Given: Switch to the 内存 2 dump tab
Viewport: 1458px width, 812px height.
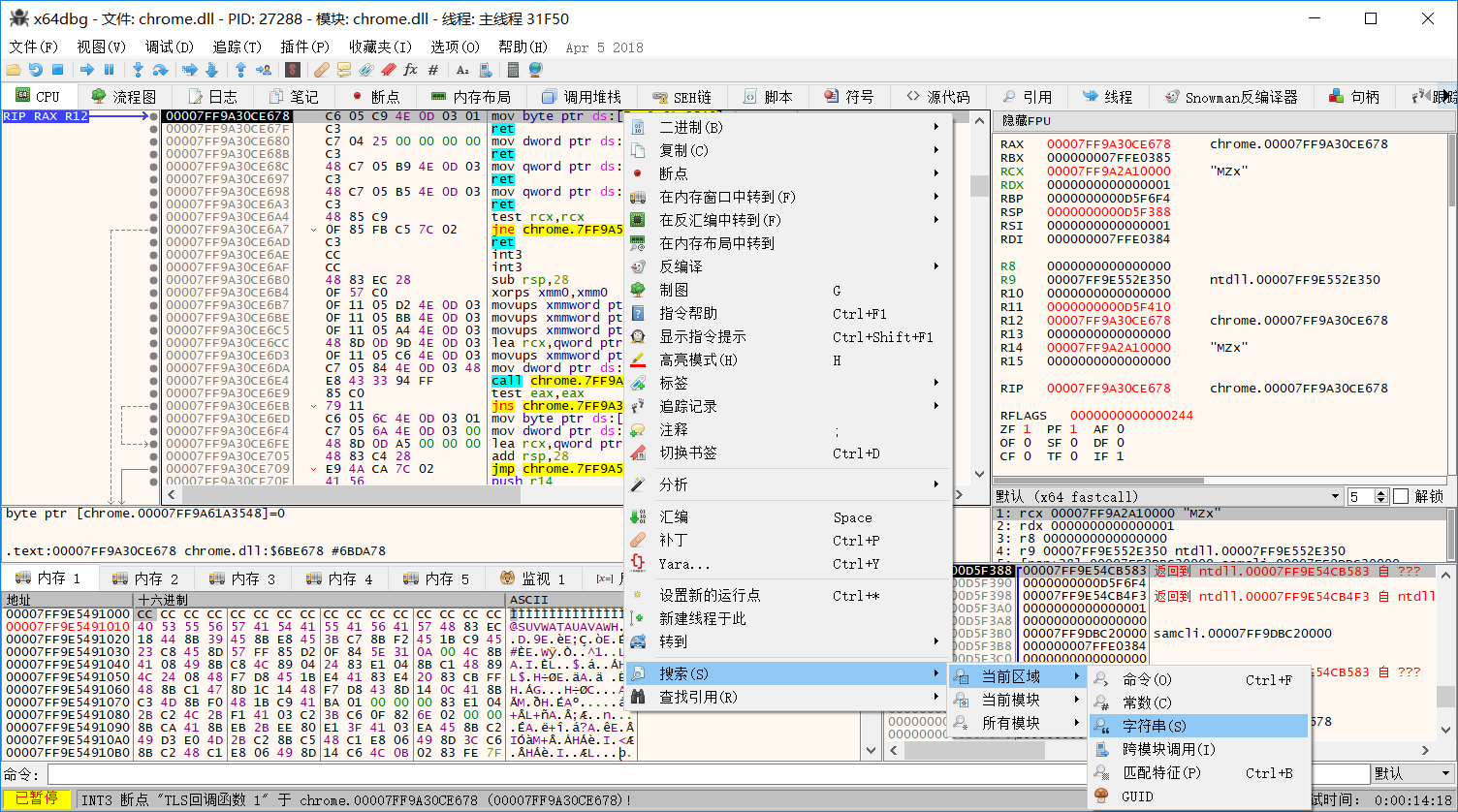Looking at the screenshot, I should tap(146, 578).
